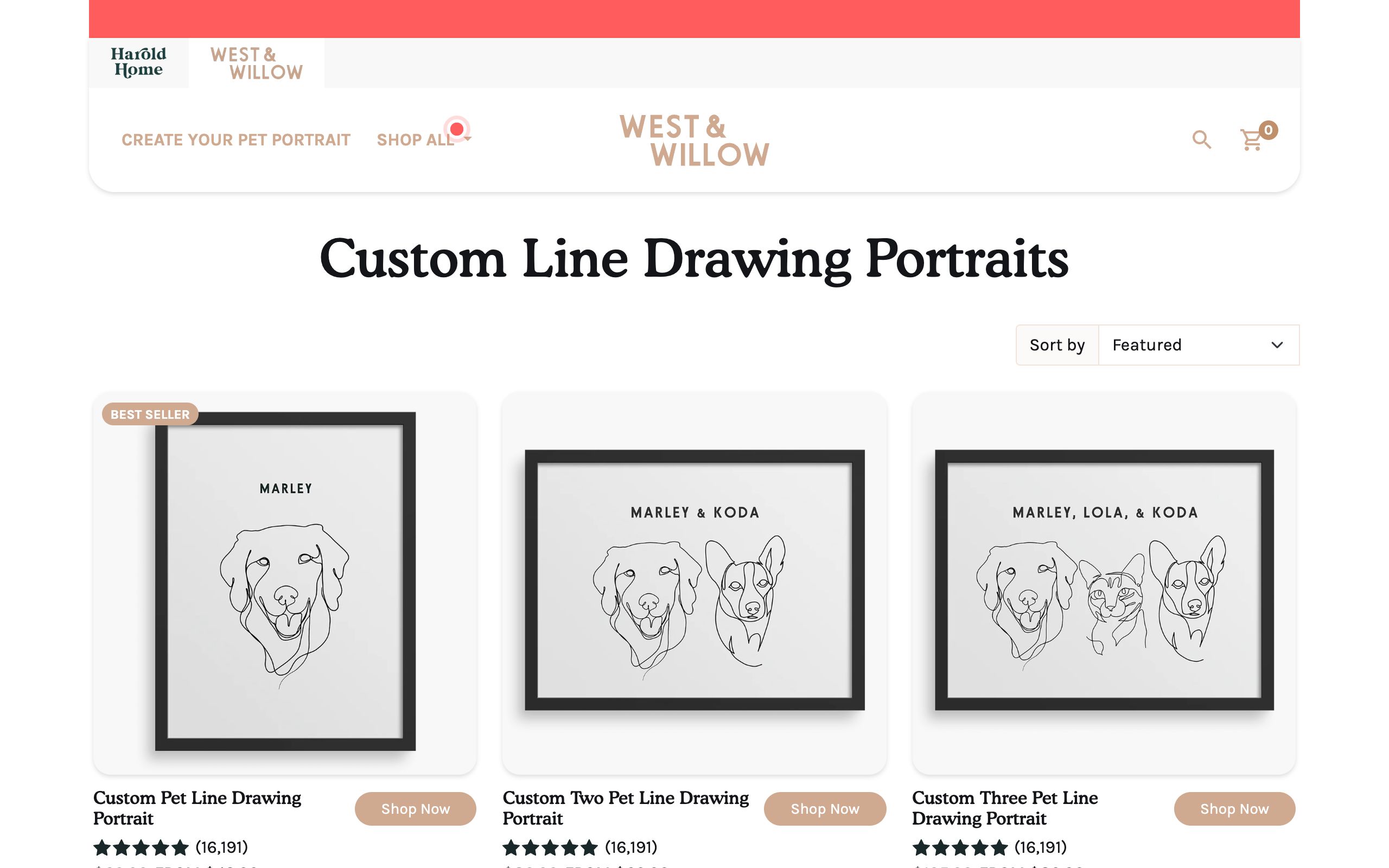Open the search magnifier icon
Image resolution: width=1389 pixels, height=868 pixels.
point(1201,139)
